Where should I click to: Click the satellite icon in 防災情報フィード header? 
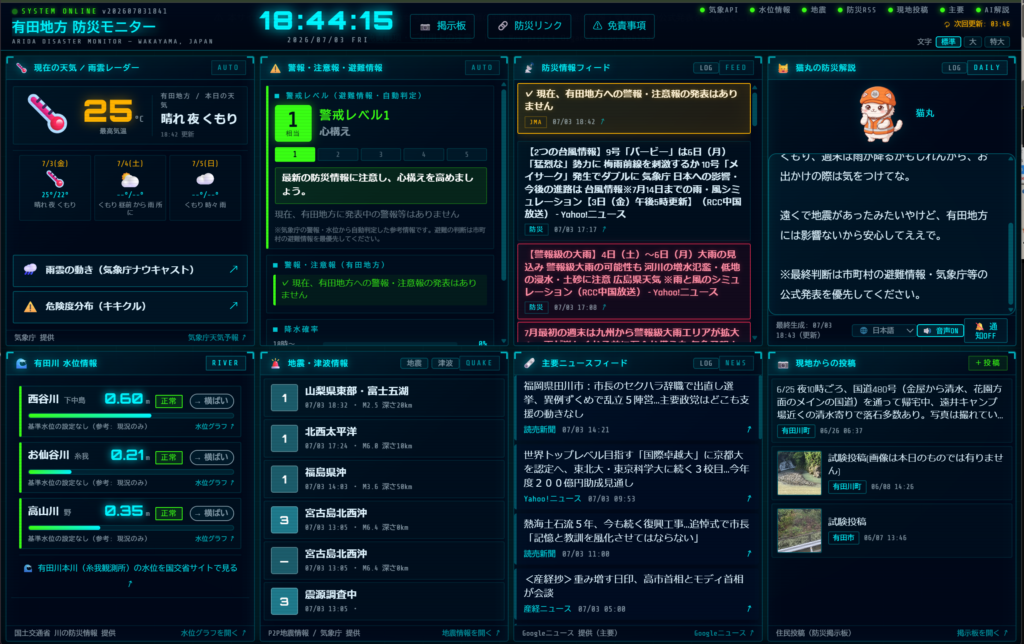click(x=529, y=68)
